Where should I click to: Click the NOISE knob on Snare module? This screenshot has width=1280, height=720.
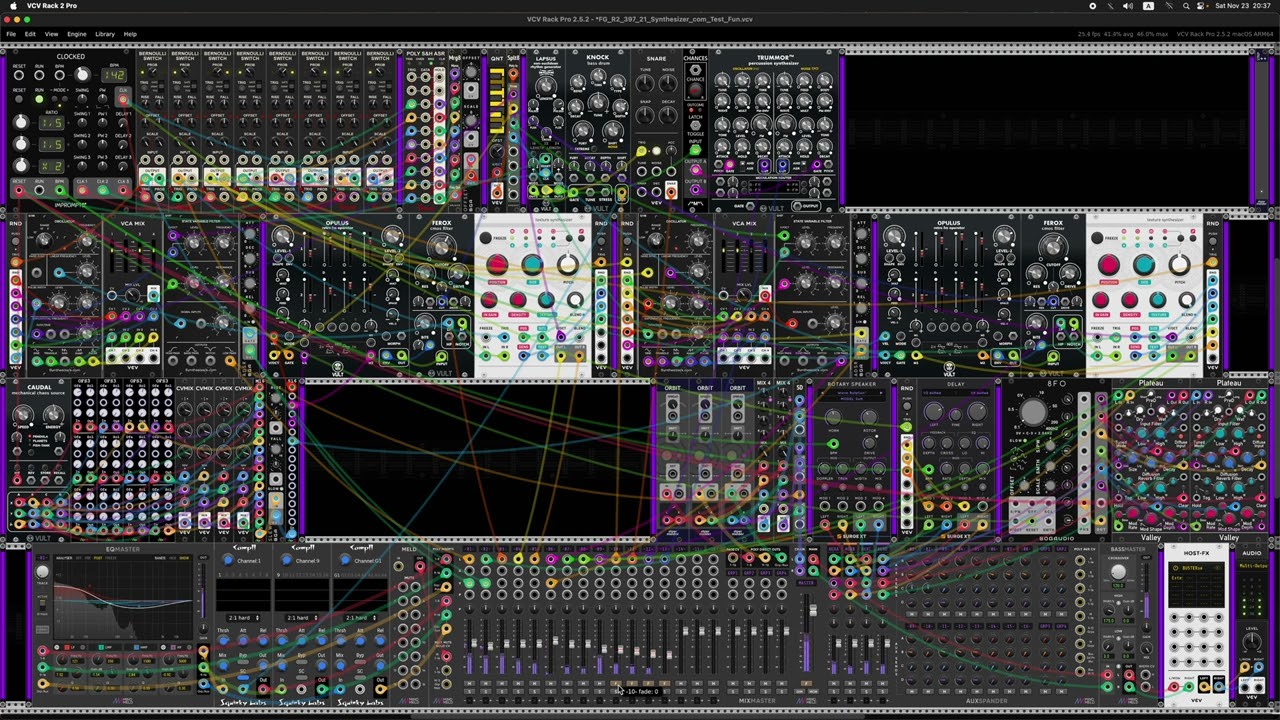click(x=668, y=82)
